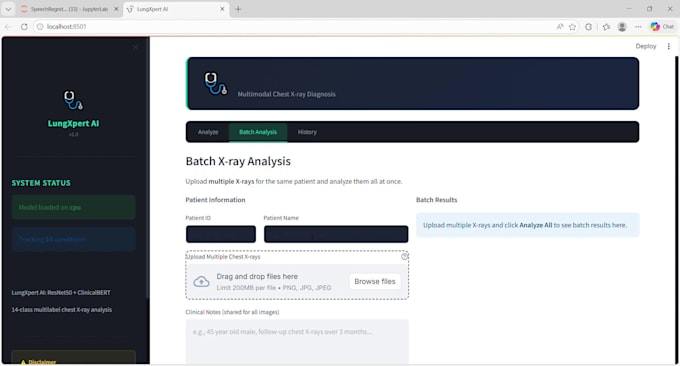Click the 'Tracking 14 conditions' status box

point(73,239)
